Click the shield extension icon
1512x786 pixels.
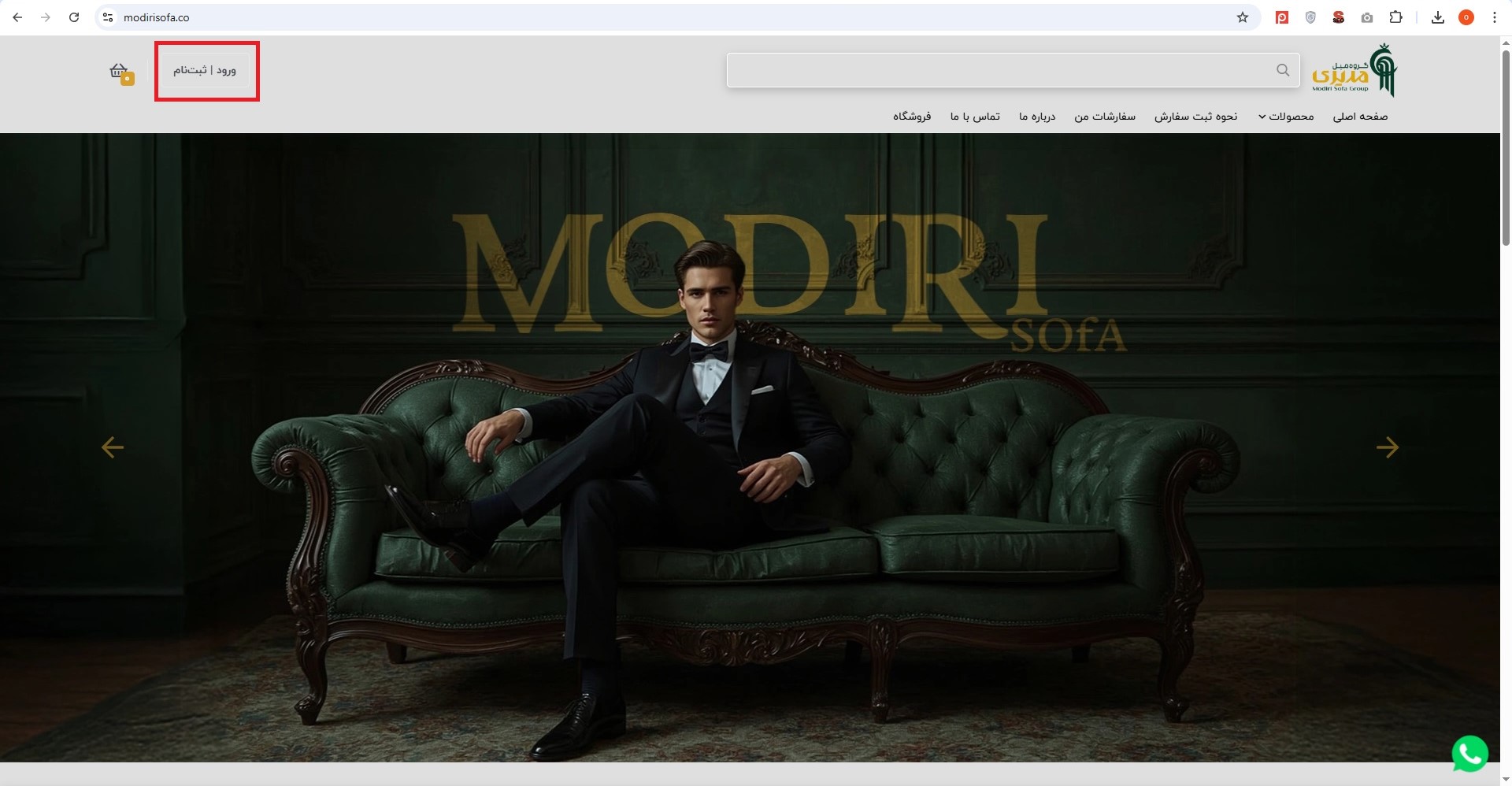[x=1310, y=17]
